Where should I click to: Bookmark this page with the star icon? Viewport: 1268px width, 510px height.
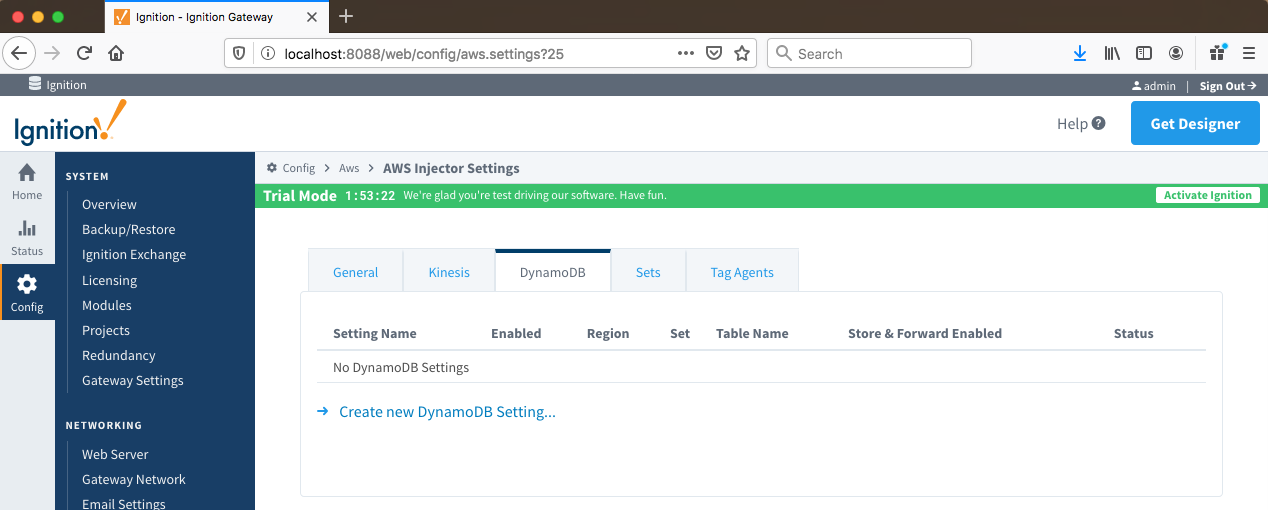742,54
